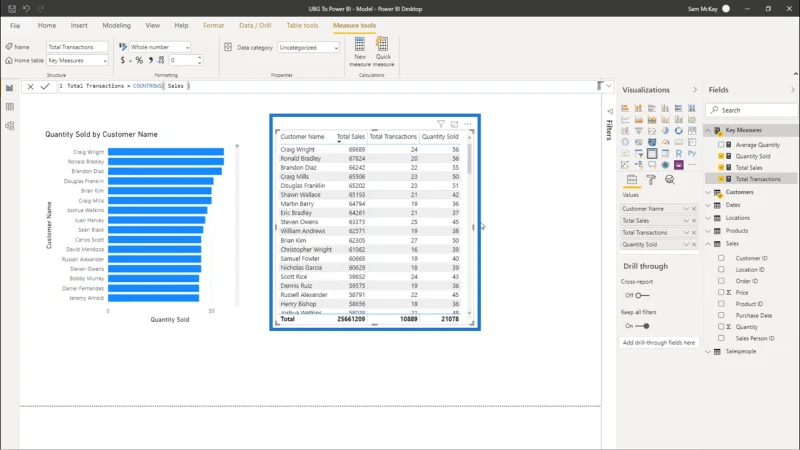Select the matrix visual icon
This screenshot has height=450, width=800.
[x=665, y=153]
